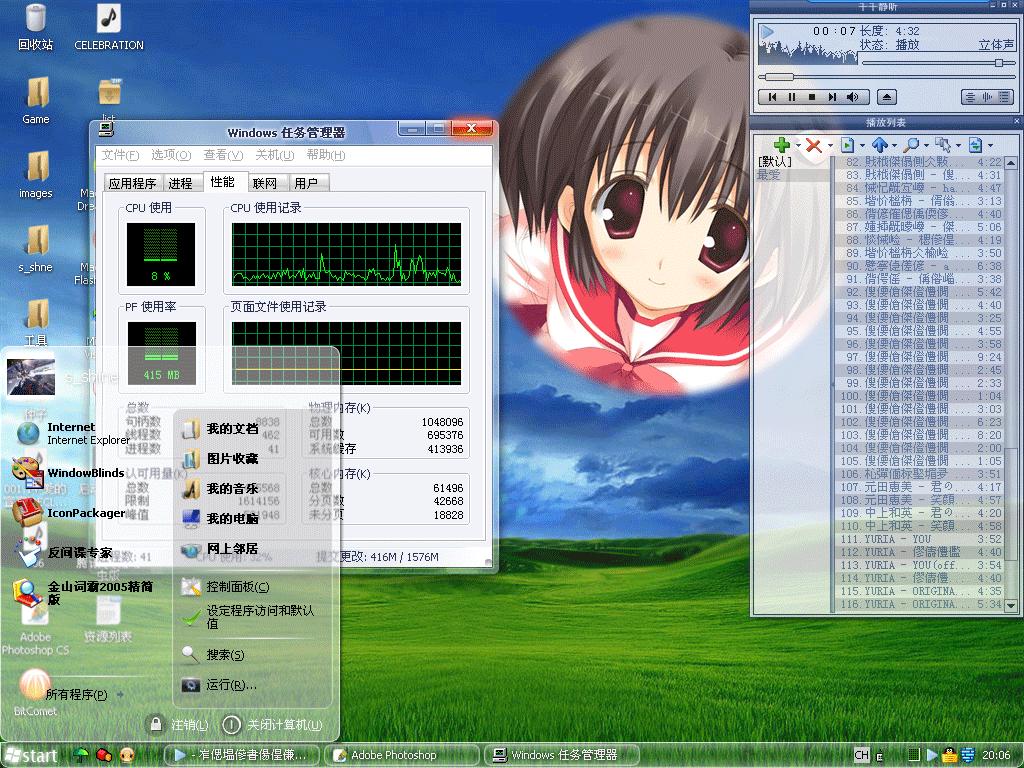Screen dimensions: 1024x768
Task: Switch to the 应用程序 tab
Action: (133, 184)
